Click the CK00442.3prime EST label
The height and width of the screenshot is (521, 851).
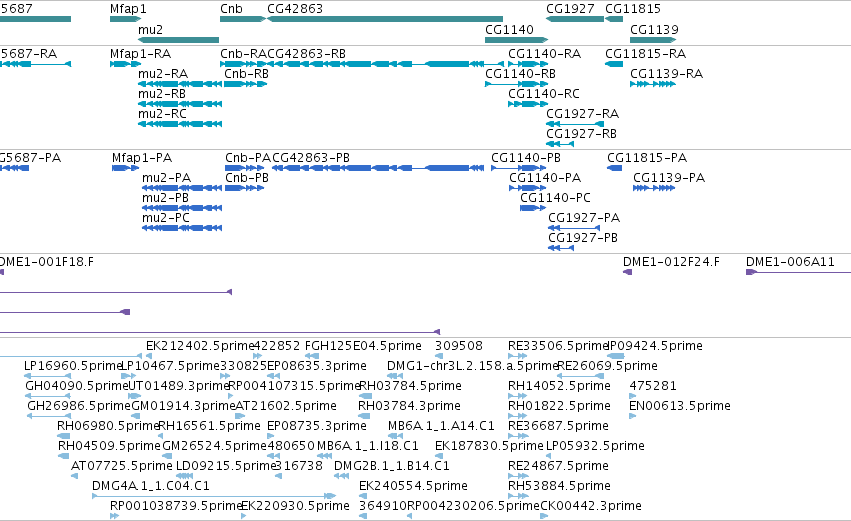591,507
